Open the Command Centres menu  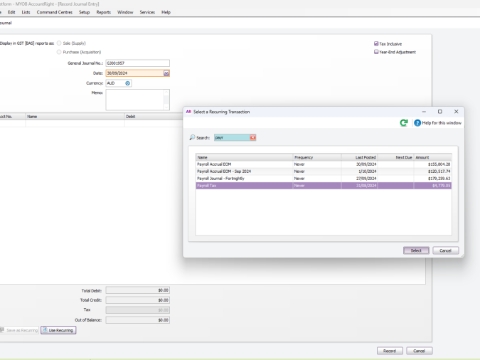click(55, 12)
